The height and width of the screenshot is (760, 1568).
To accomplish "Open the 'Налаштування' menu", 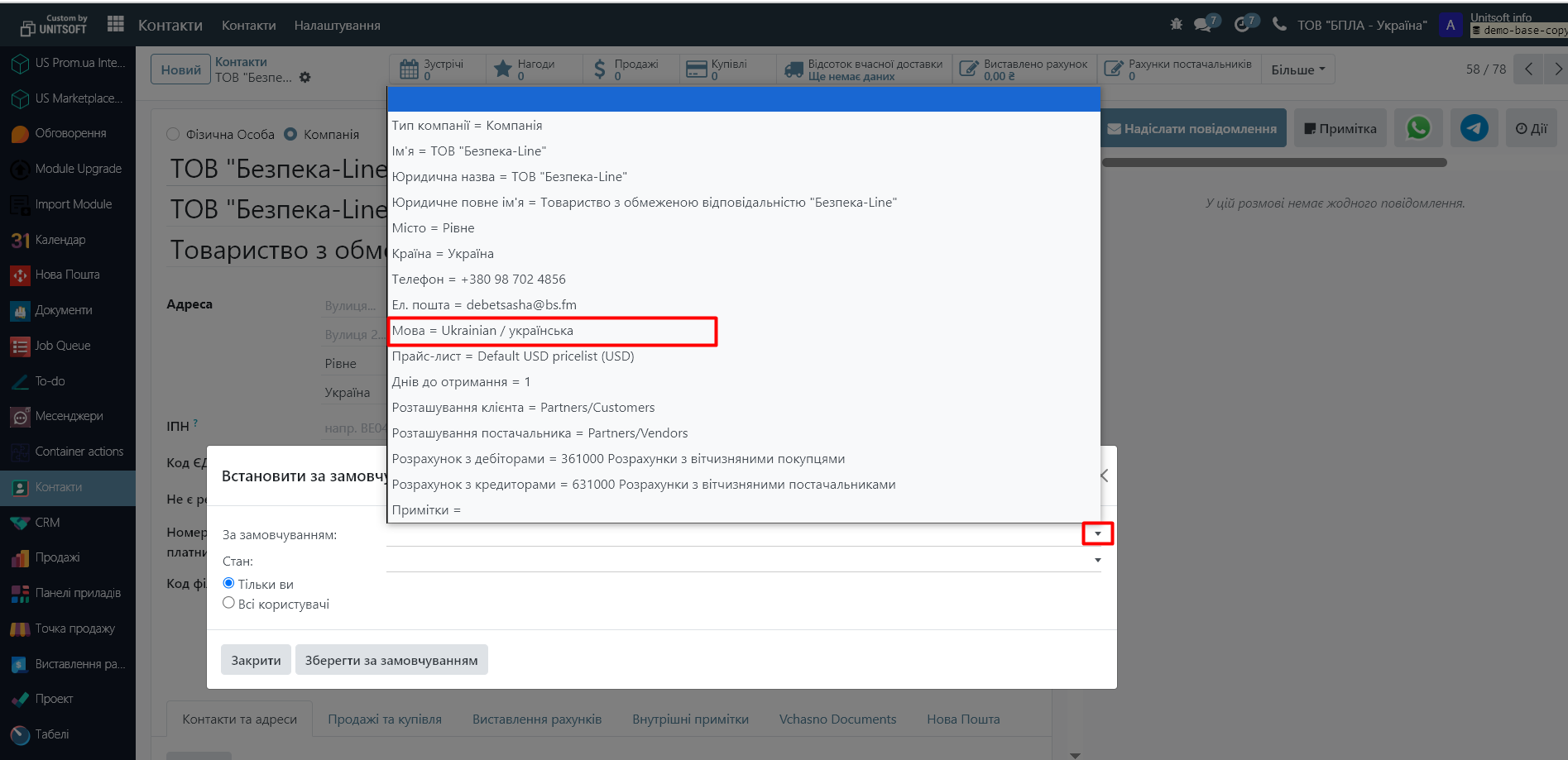I will click(x=337, y=26).
